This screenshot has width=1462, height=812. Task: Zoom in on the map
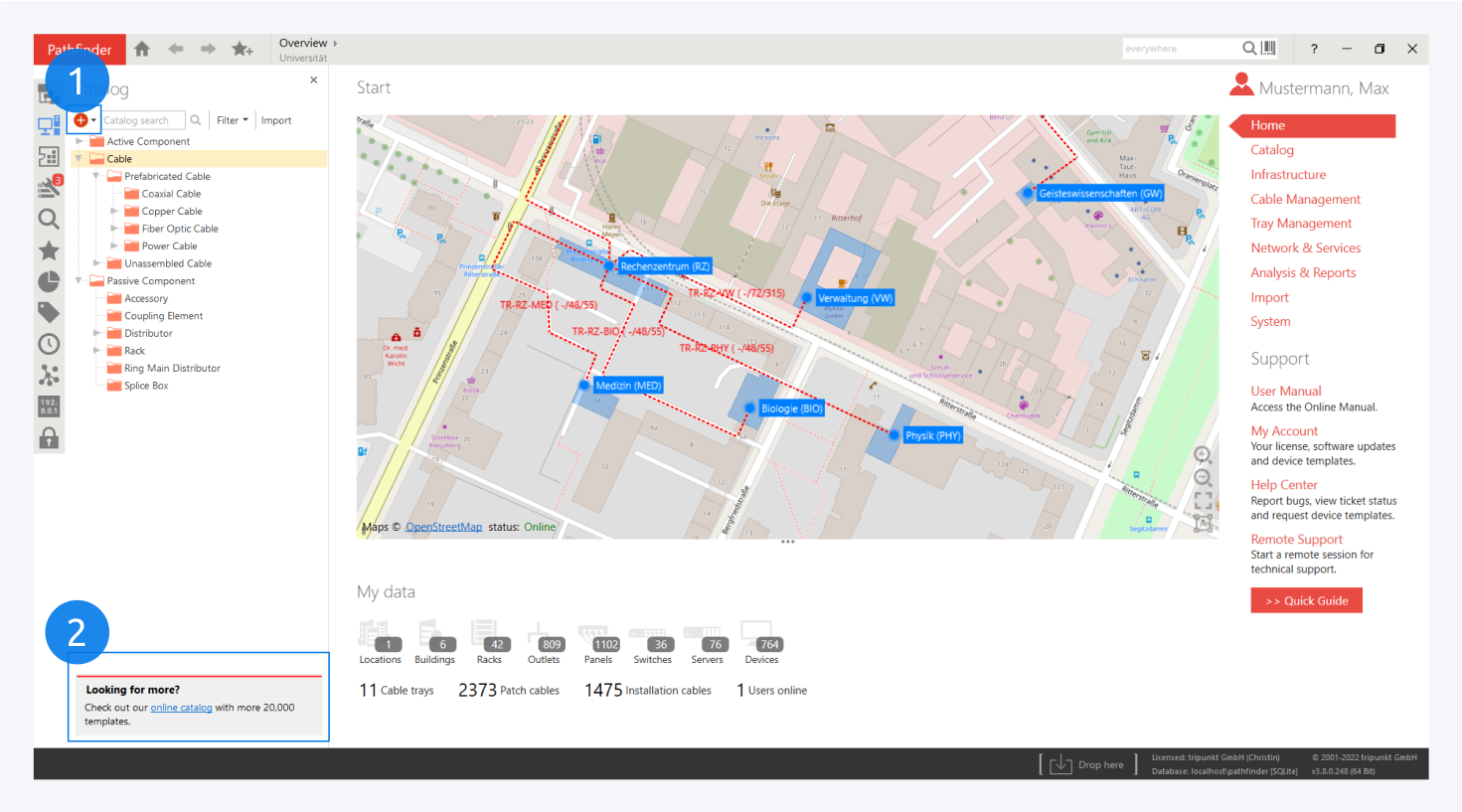click(1202, 455)
